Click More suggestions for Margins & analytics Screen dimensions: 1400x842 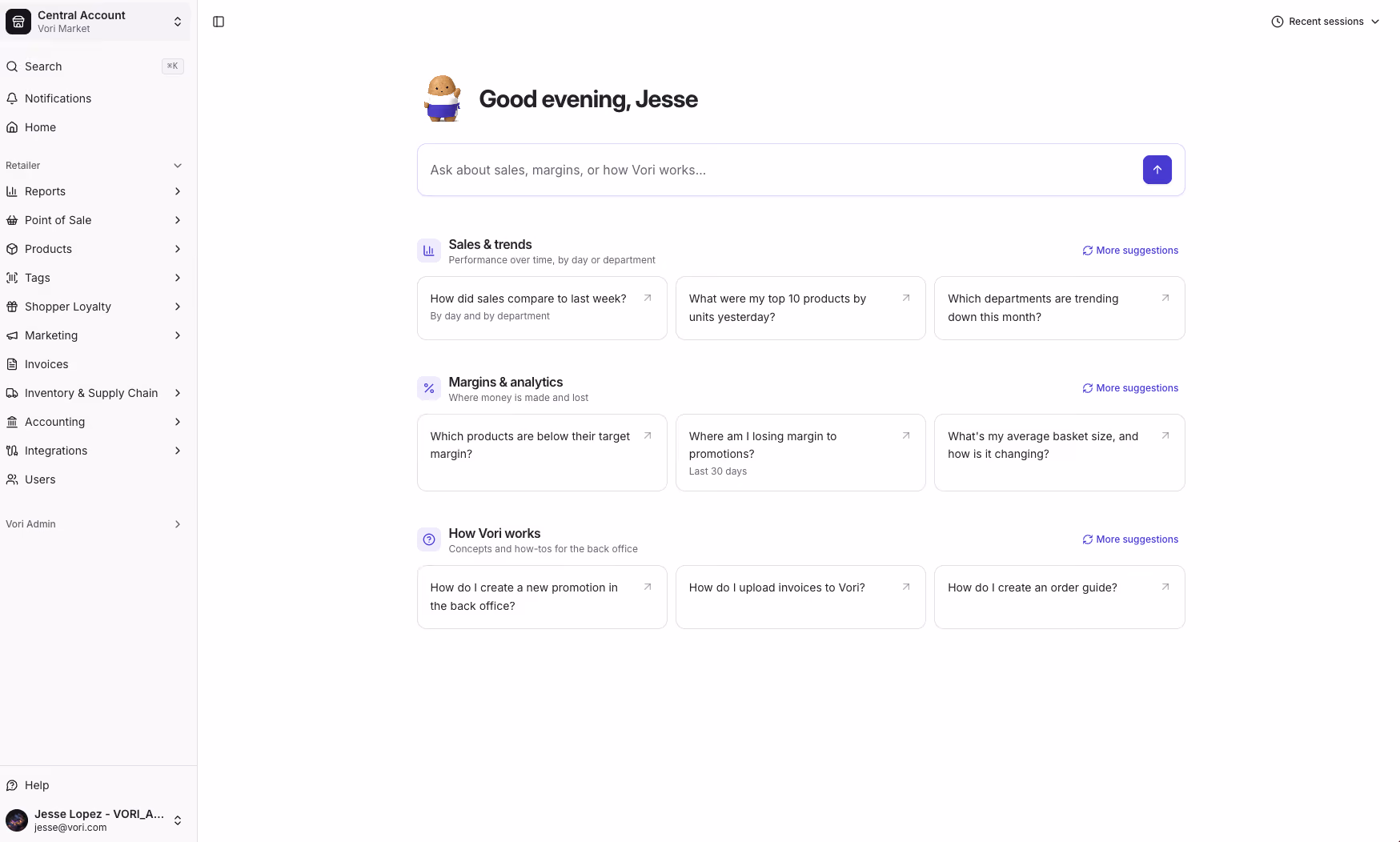(1130, 388)
